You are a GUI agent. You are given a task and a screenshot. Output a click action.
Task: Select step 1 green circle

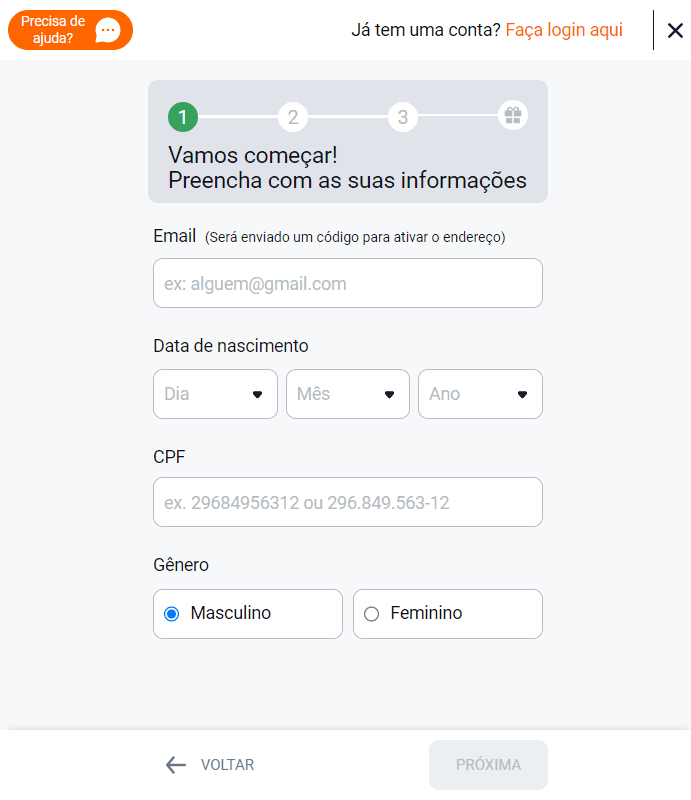tap(183, 117)
